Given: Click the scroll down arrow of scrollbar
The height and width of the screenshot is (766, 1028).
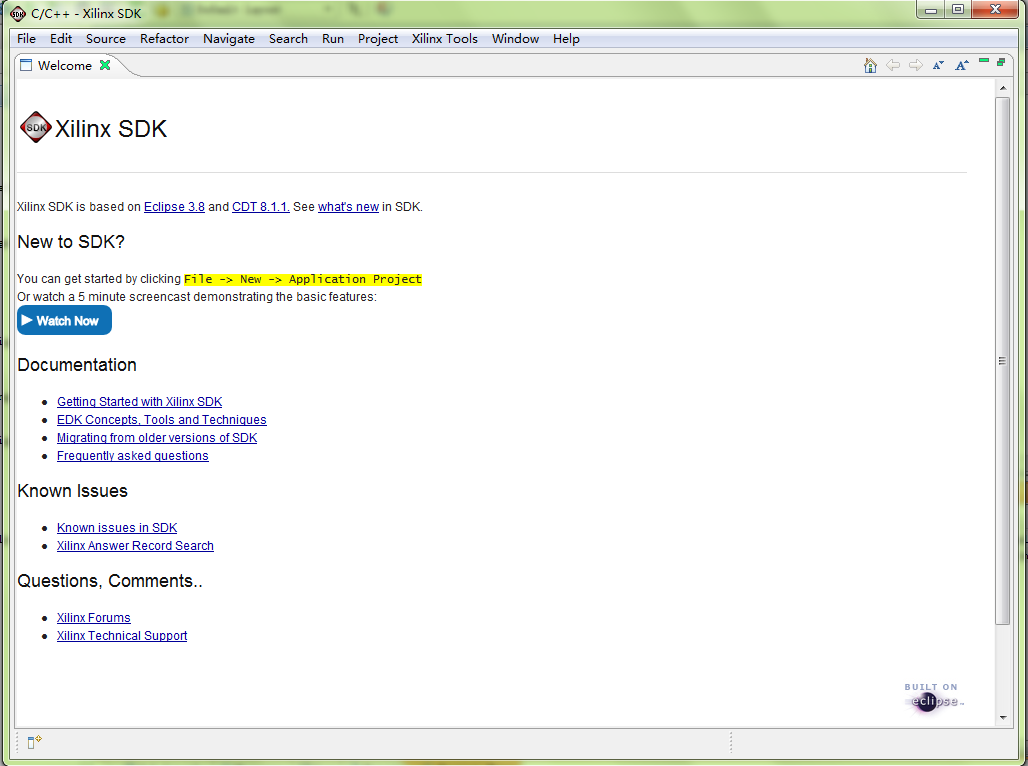Looking at the screenshot, I should [x=1003, y=717].
